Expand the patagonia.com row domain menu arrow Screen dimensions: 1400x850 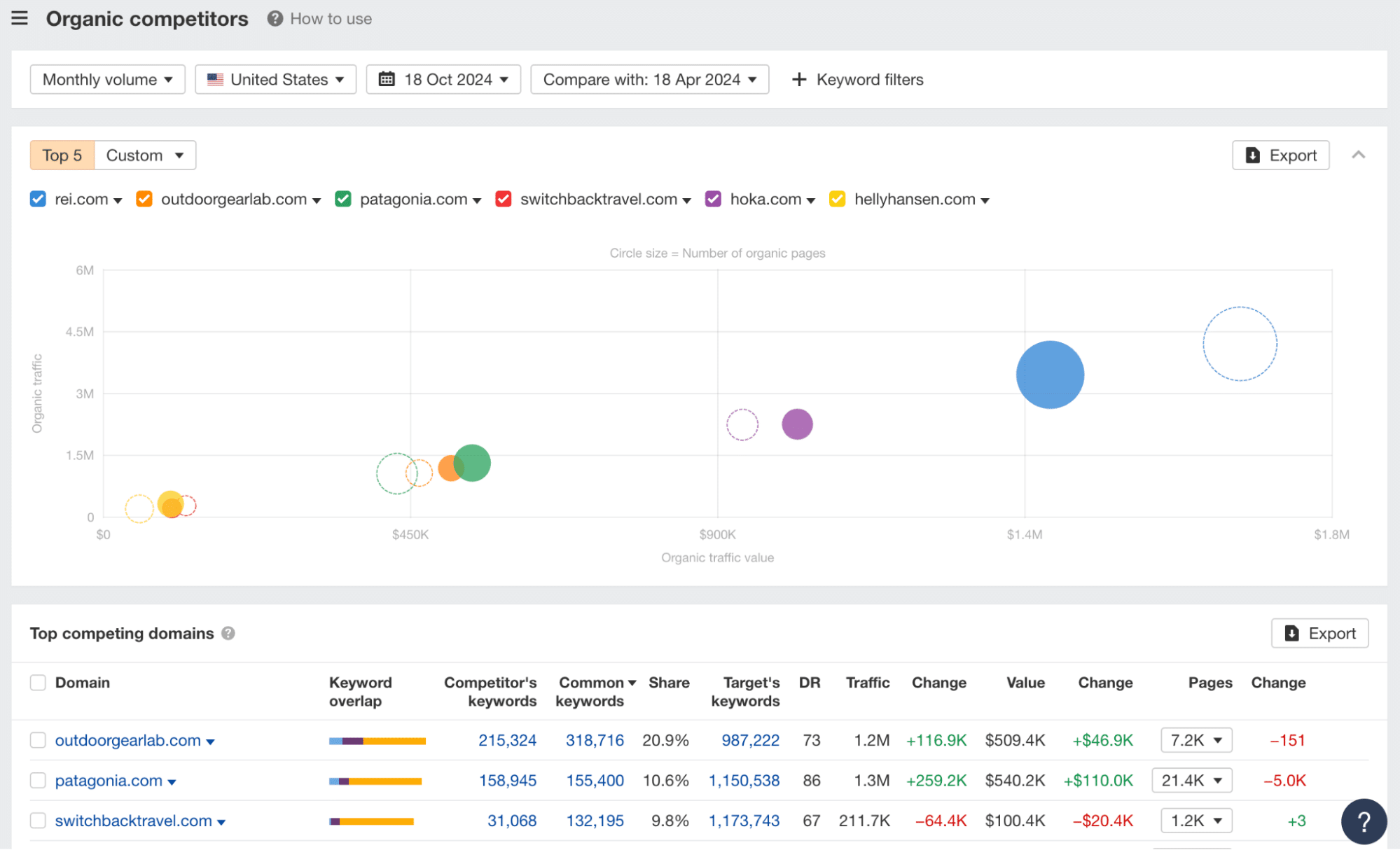click(172, 783)
